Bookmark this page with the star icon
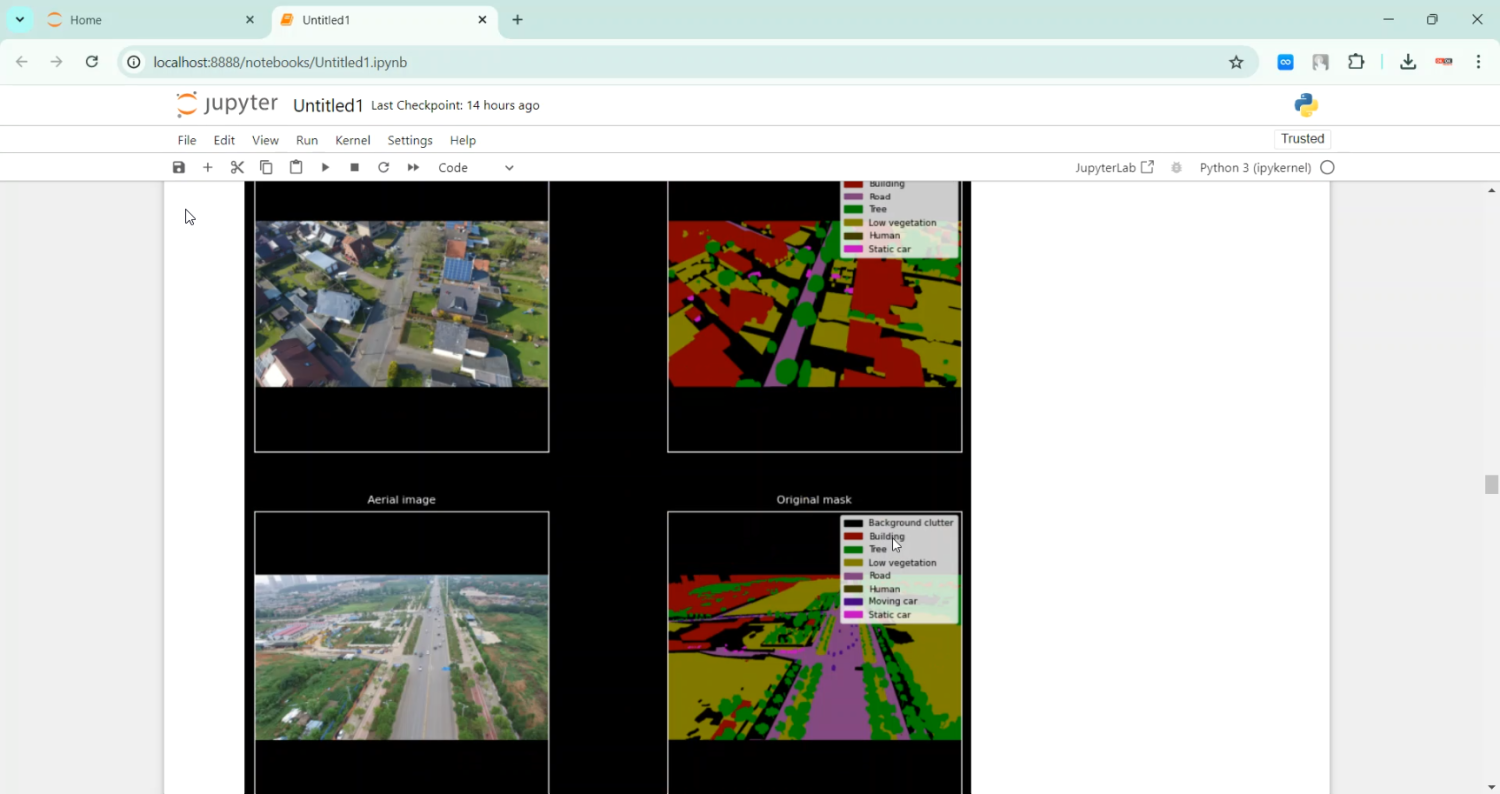Viewport: 1500px width, 794px height. click(1236, 62)
